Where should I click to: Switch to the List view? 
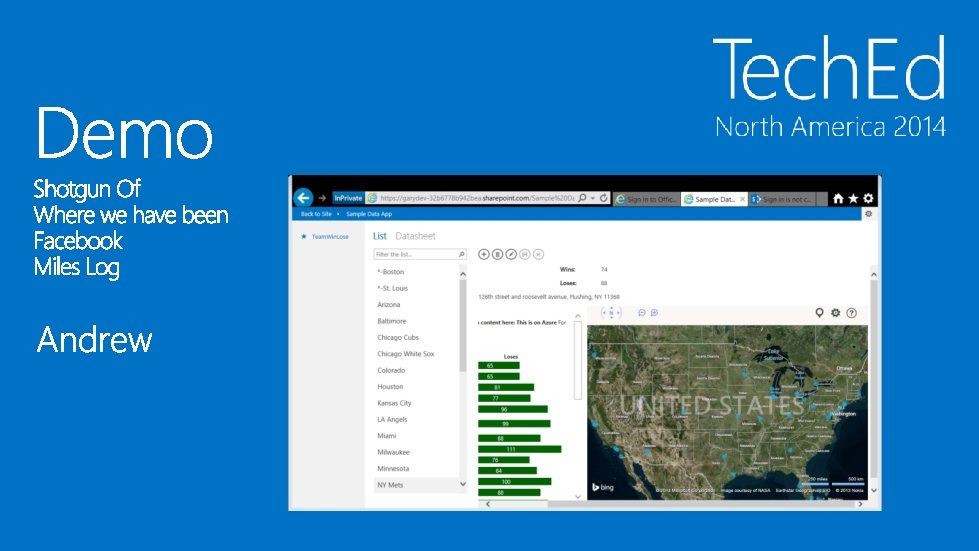380,236
